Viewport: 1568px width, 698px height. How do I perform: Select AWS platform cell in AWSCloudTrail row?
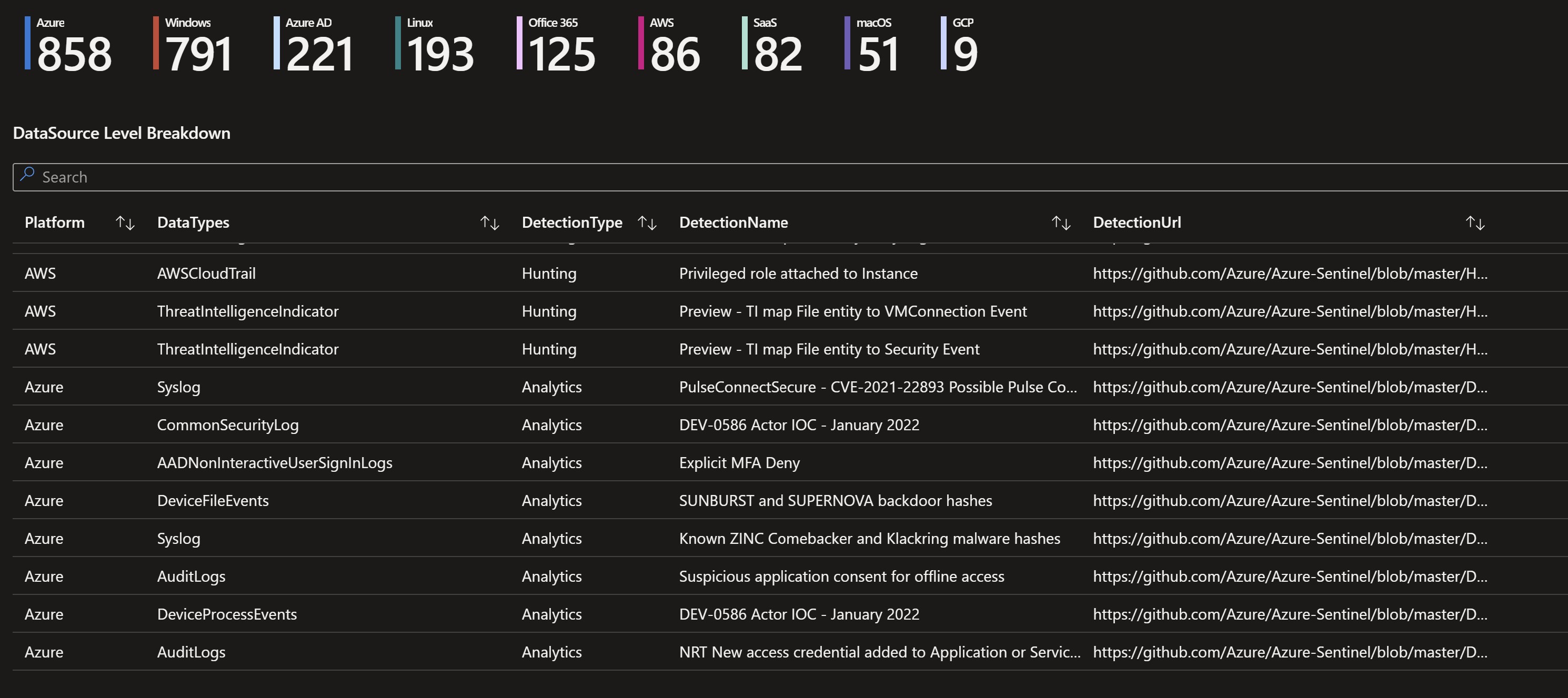coord(40,274)
